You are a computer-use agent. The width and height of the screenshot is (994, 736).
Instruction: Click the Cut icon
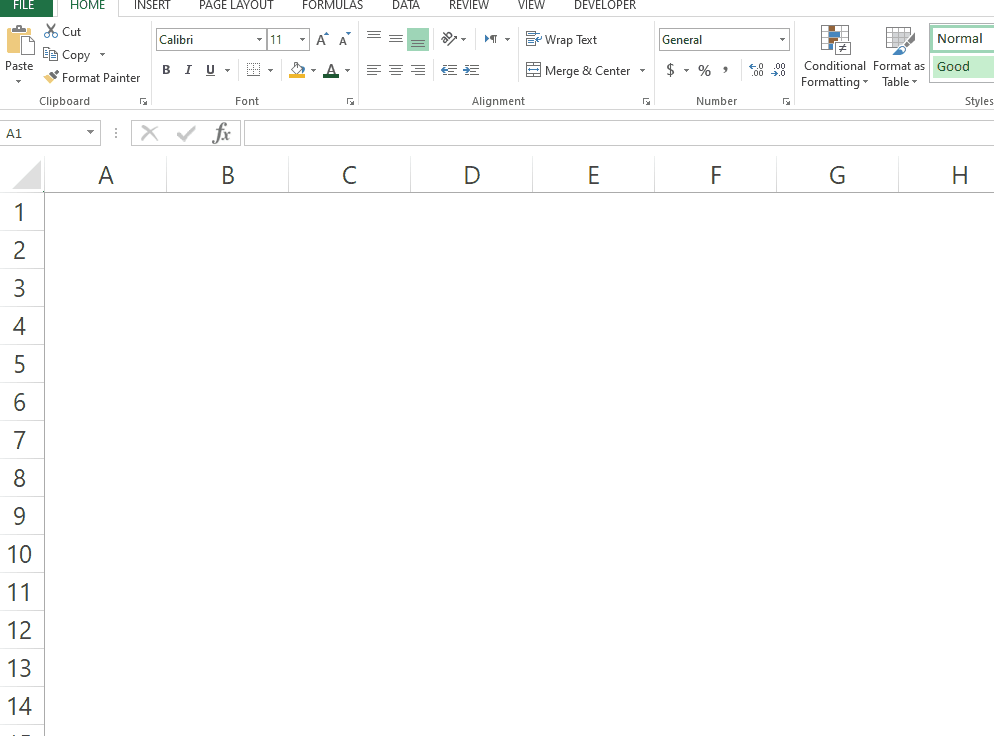(x=49, y=31)
